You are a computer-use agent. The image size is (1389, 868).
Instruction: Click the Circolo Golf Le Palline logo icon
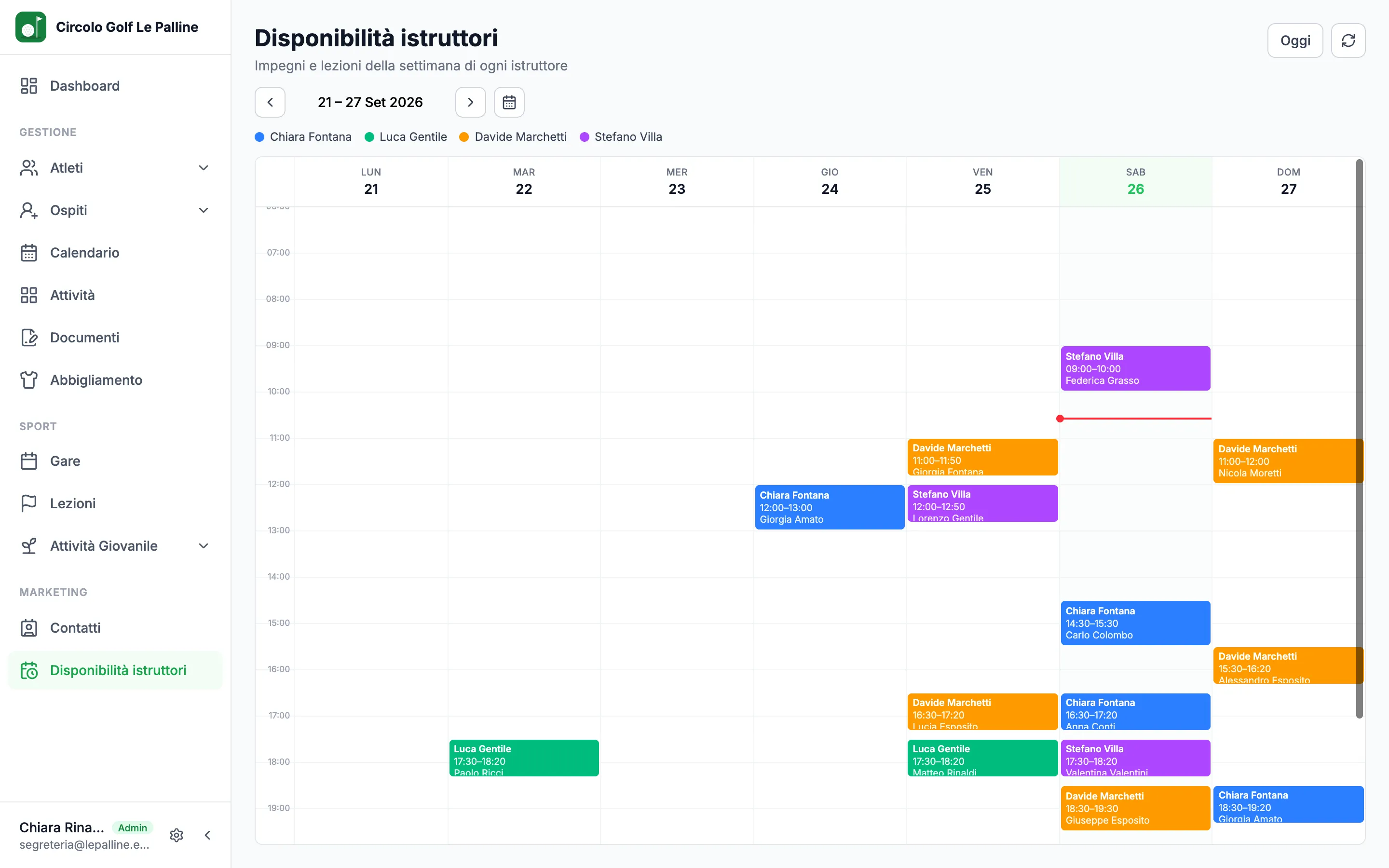click(30, 27)
